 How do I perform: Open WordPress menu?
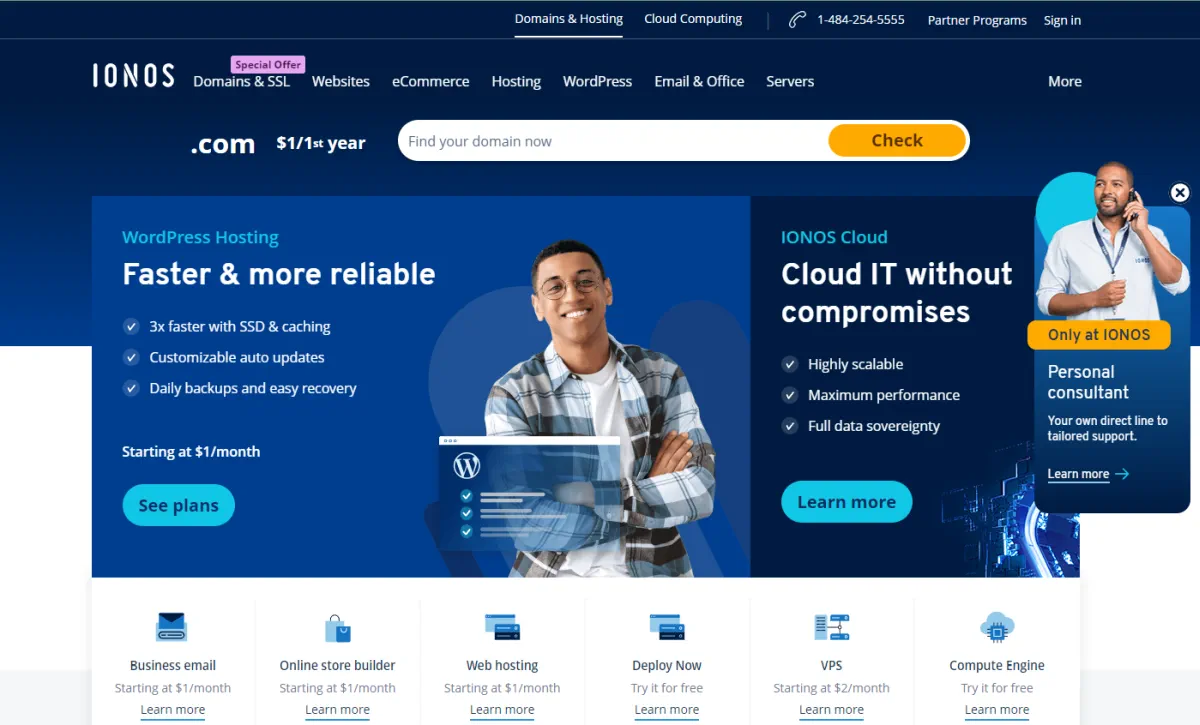click(597, 81)
